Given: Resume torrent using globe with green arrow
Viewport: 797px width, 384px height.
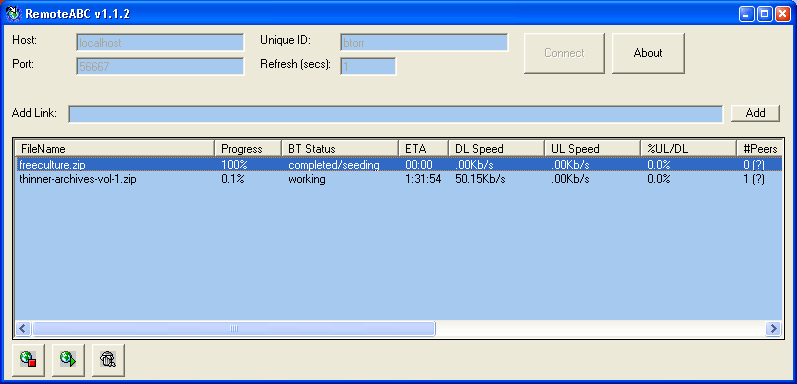Looking at the screenshot, I should pos(68,360).
